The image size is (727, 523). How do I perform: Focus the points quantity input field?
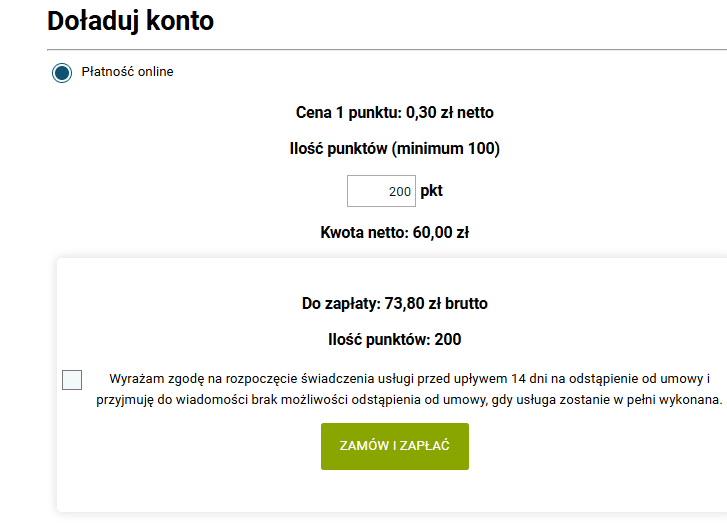381,191
